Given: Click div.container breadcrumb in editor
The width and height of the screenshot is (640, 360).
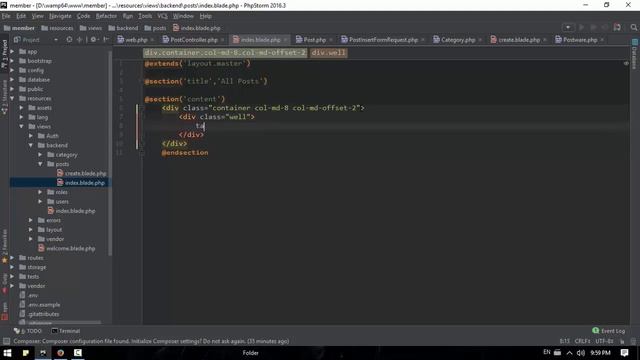Looking at the screenshot, I should (225, 53).
